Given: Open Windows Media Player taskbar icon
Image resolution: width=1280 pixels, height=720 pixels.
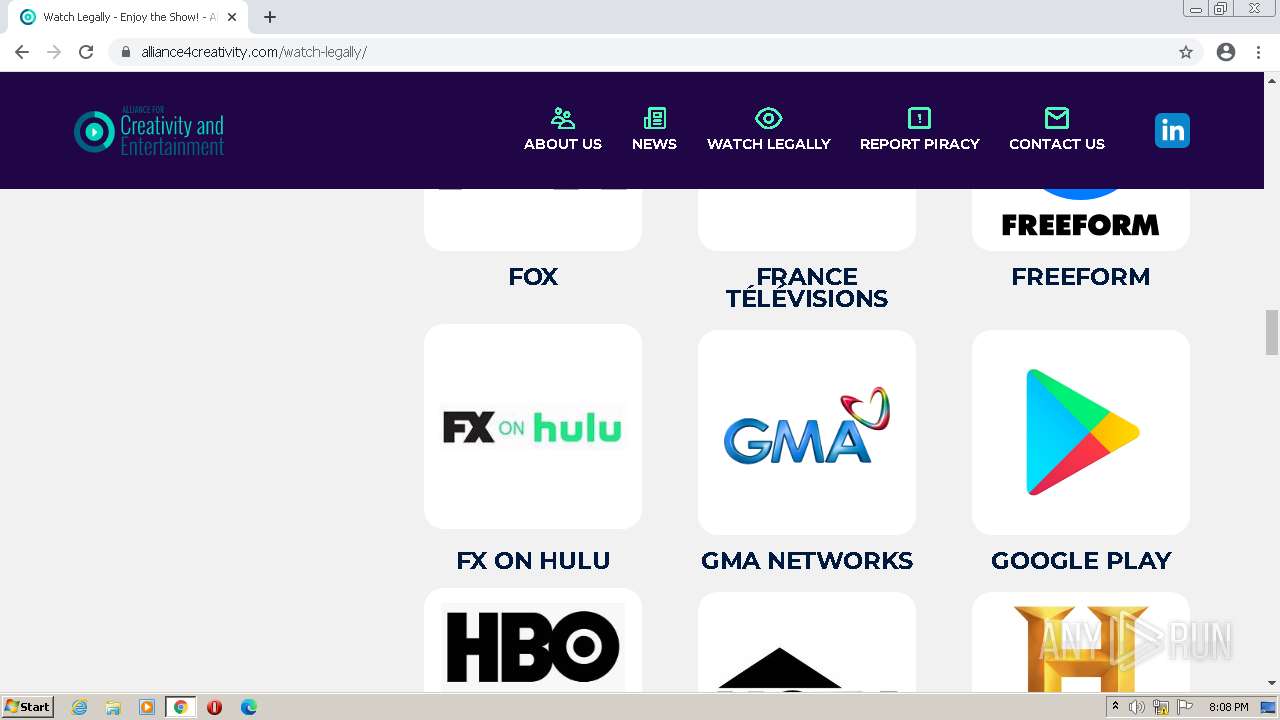Looking at the screenshot, I should (x=147, y=707).
